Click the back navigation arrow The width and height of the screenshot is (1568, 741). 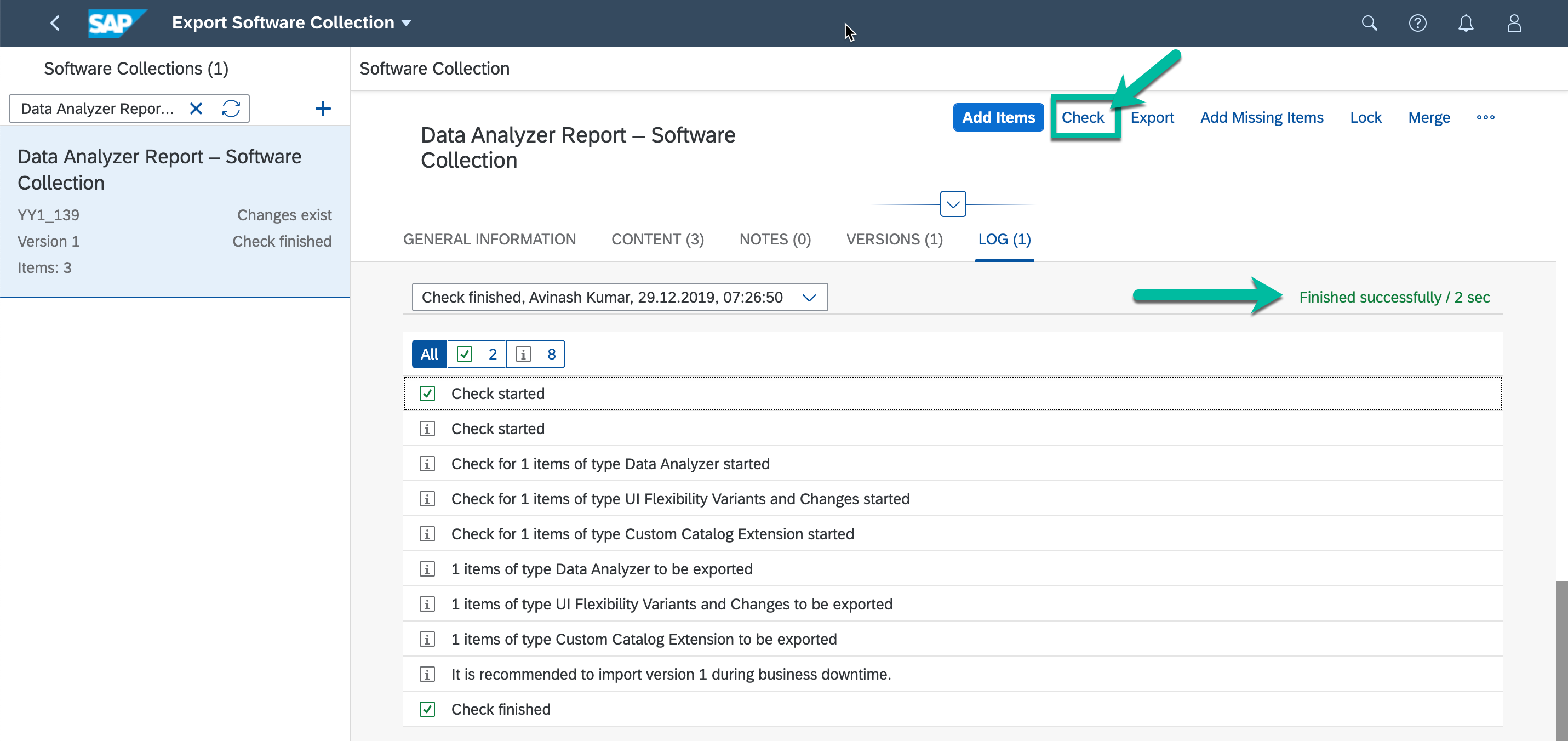(55, 23)
